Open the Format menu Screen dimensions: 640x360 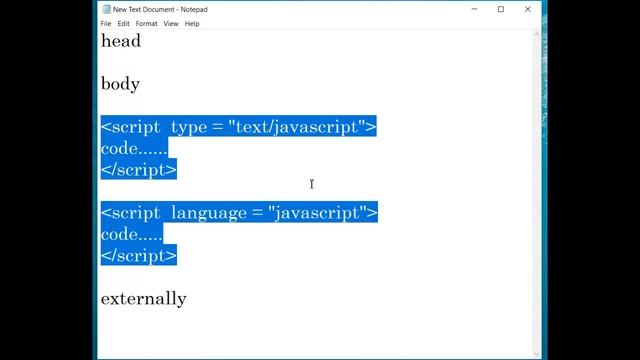point(147,24)
